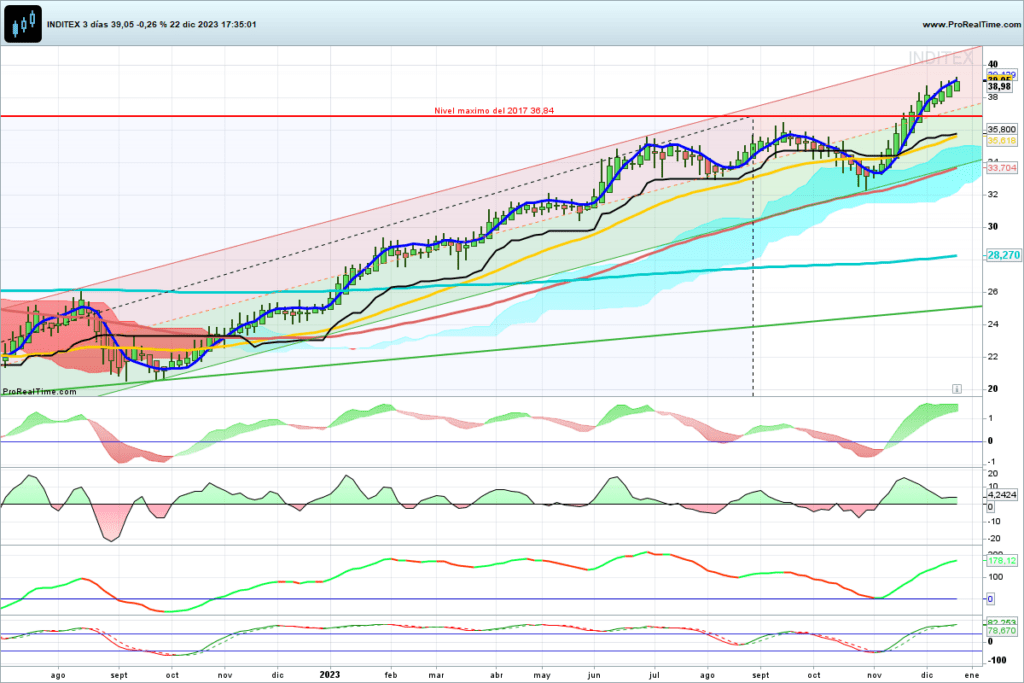Click the 'feb' month marker on time axis
This screenshot has width=1024, height=683.
(x=391, y=675)
